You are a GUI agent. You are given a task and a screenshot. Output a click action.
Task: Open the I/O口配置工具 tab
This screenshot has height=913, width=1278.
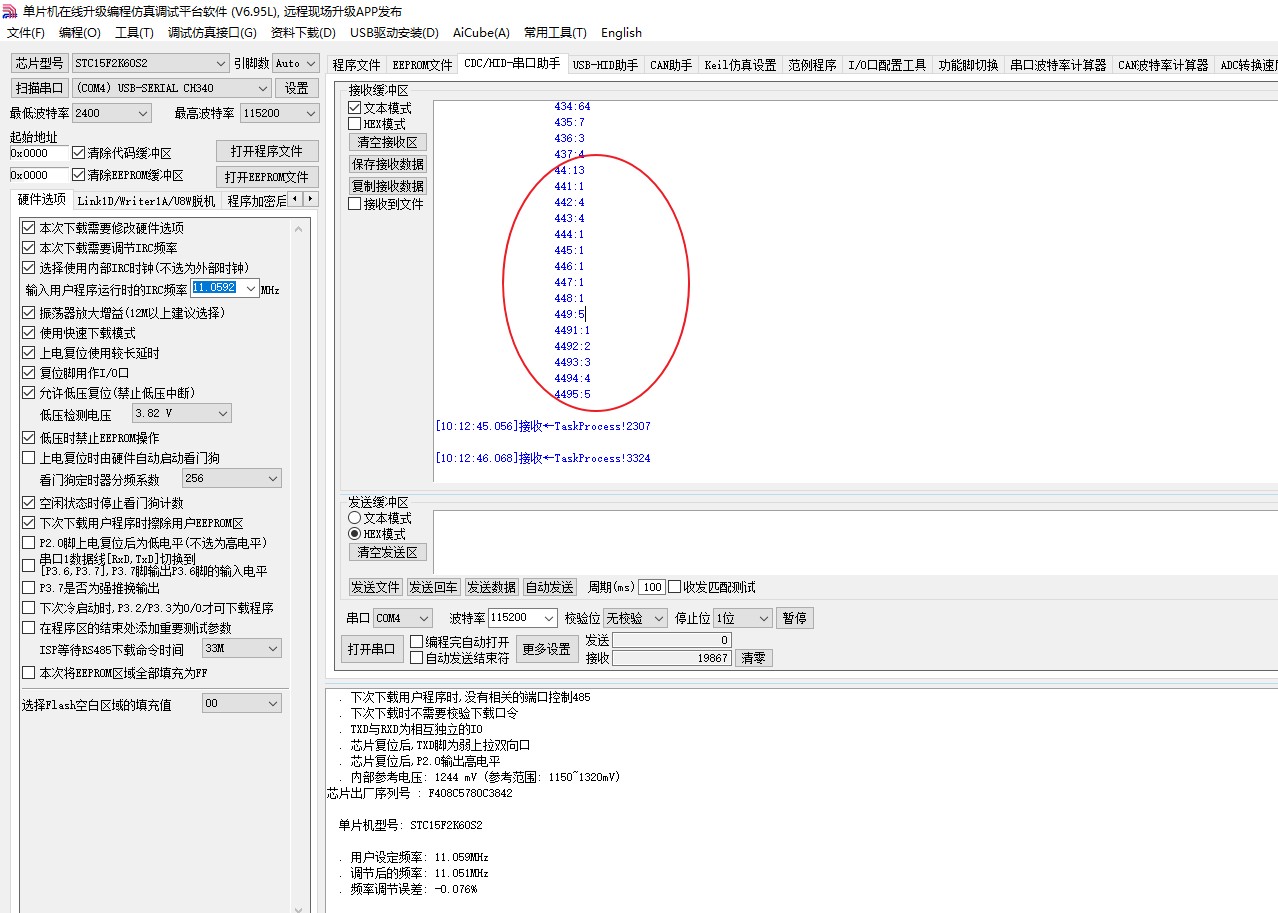pos(887,65)
